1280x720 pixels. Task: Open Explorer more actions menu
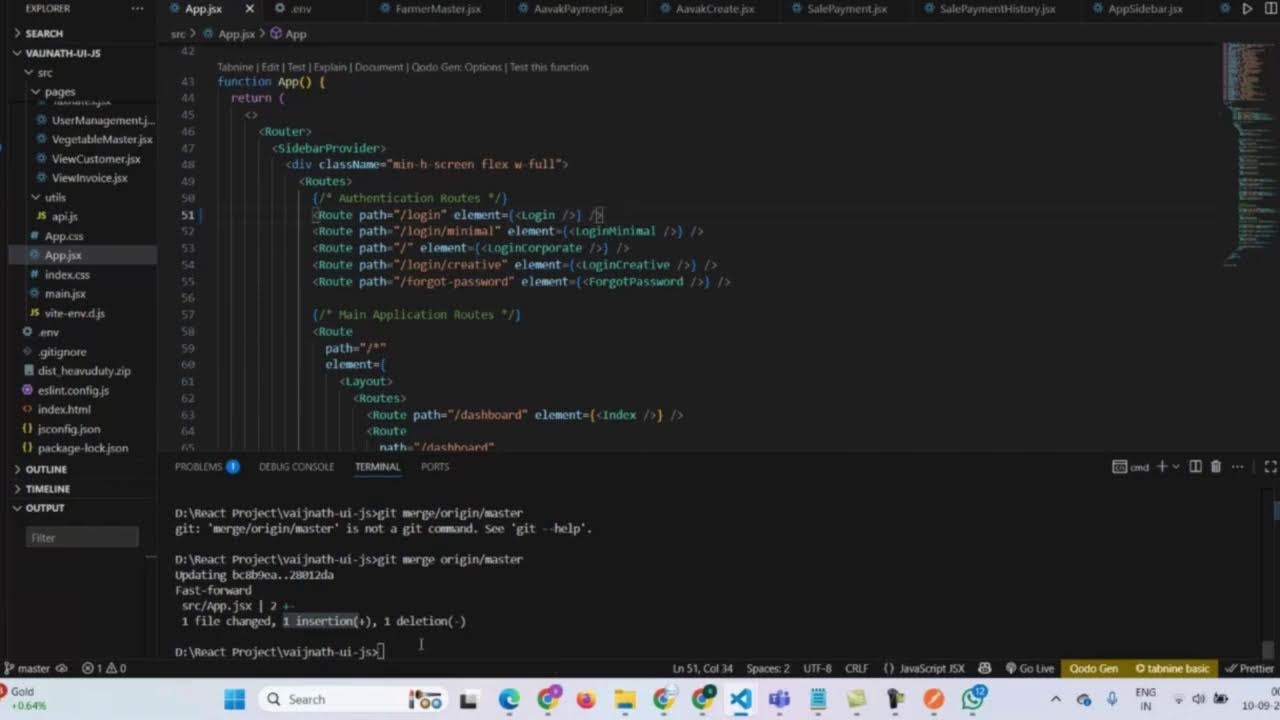(x=138, y=9)
